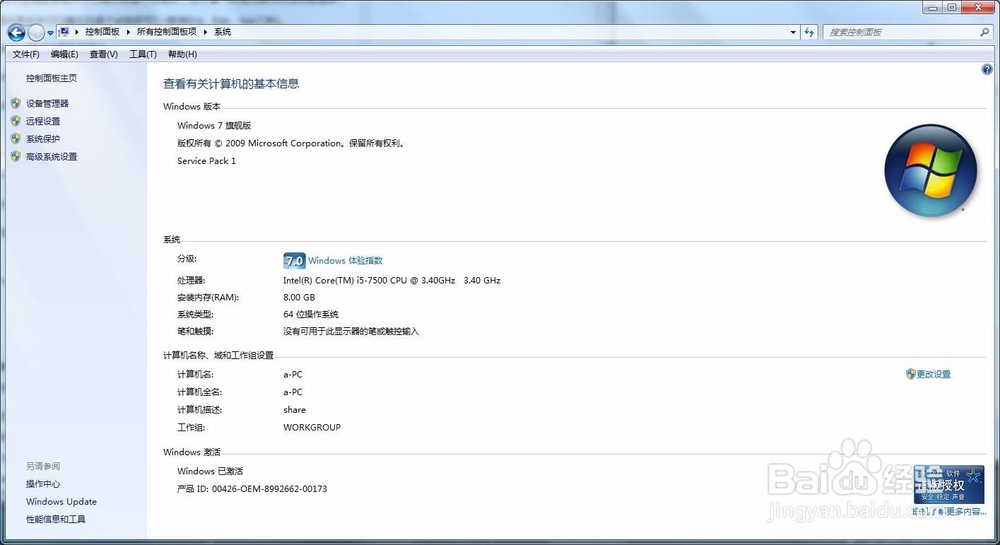Select 64 位操作系统 text
Viewport: 1000px width, 545px height.
coord(311,314)
